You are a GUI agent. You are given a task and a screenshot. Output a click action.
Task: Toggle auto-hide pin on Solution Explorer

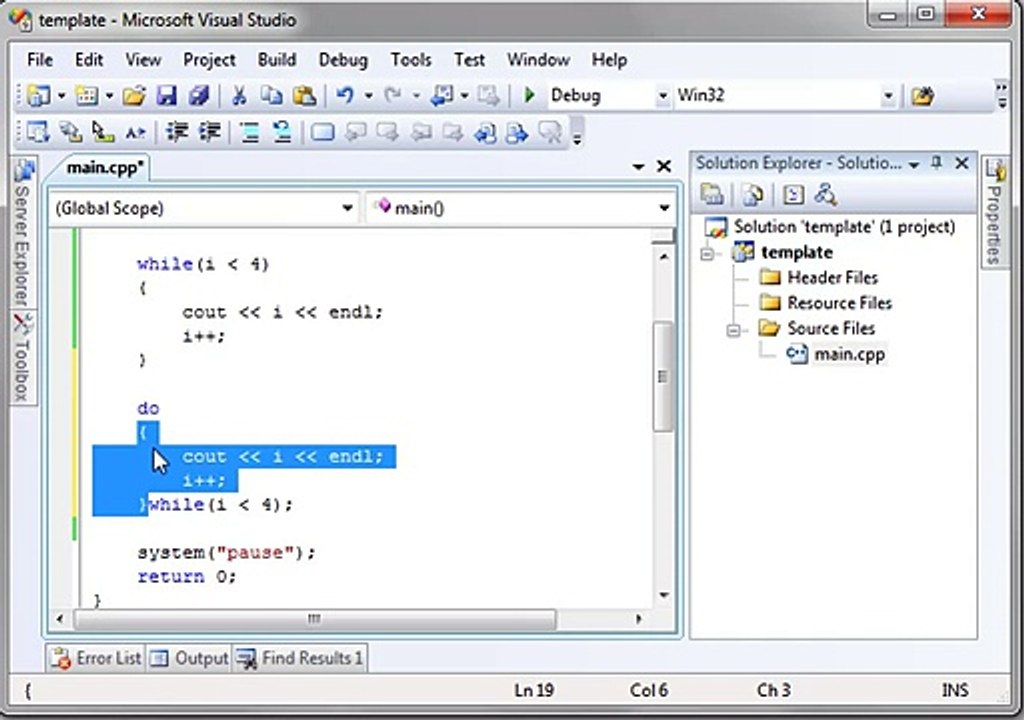(x=936, y=163)
